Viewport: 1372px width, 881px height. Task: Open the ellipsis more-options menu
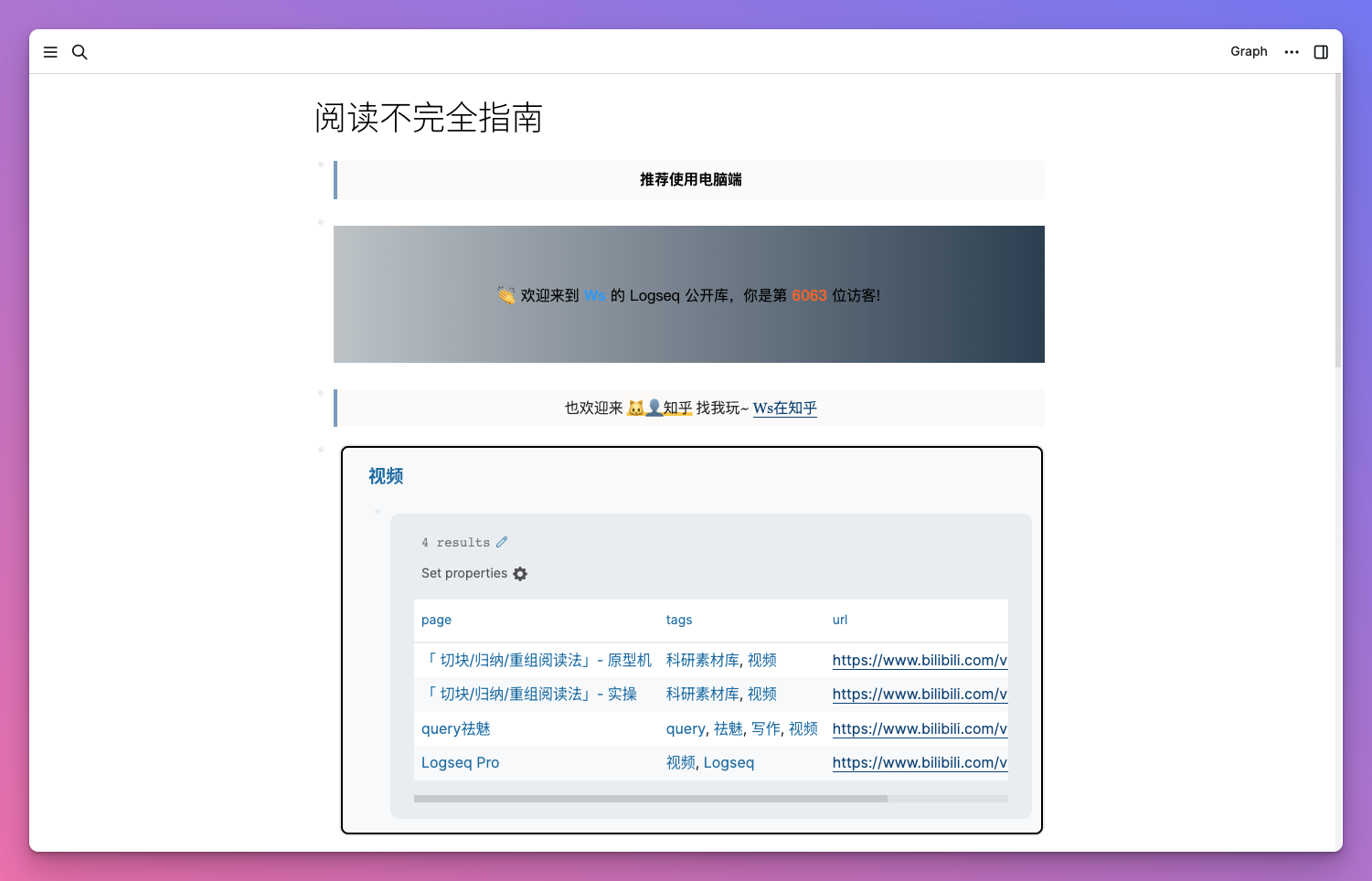click(1292, 52)
